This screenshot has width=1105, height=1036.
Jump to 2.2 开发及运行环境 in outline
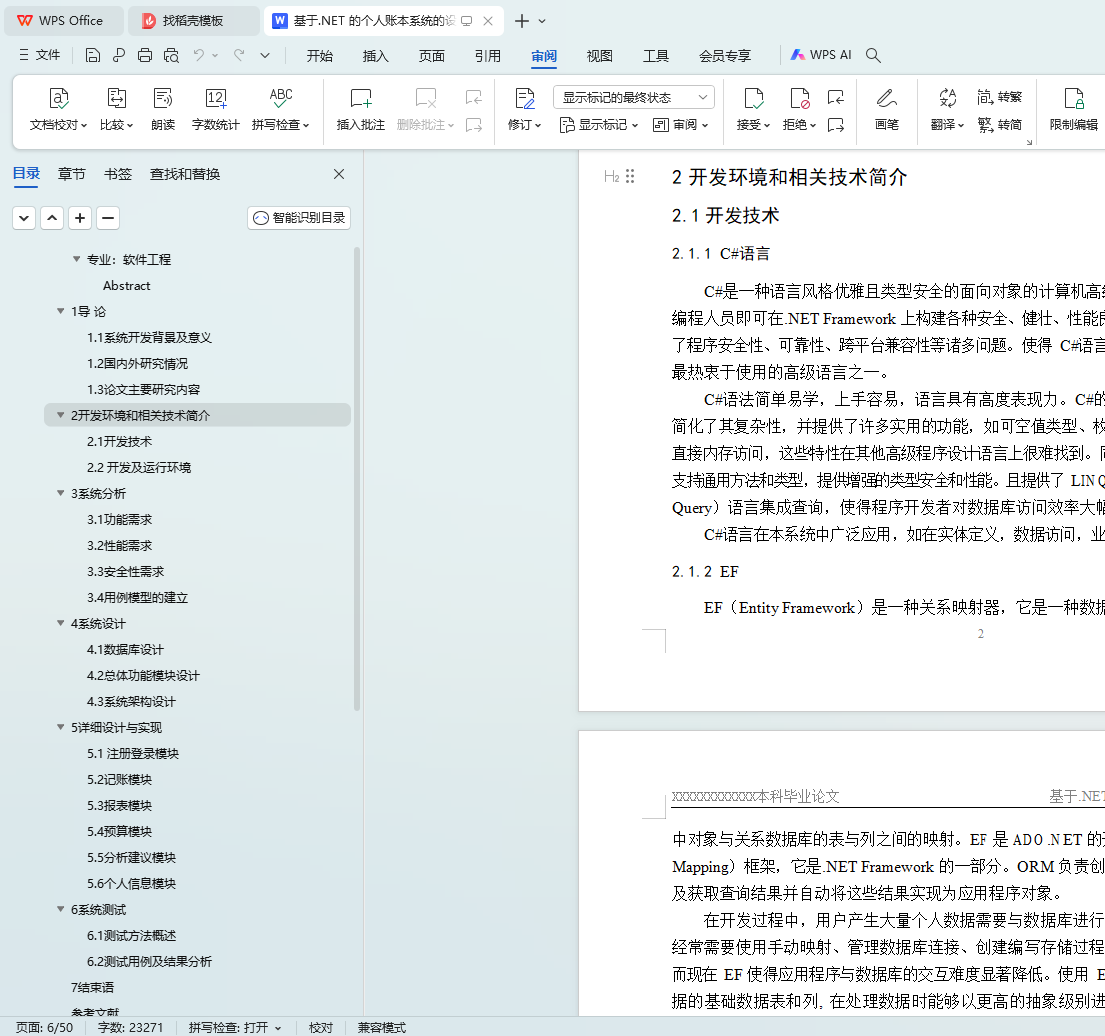click(139, 467)
